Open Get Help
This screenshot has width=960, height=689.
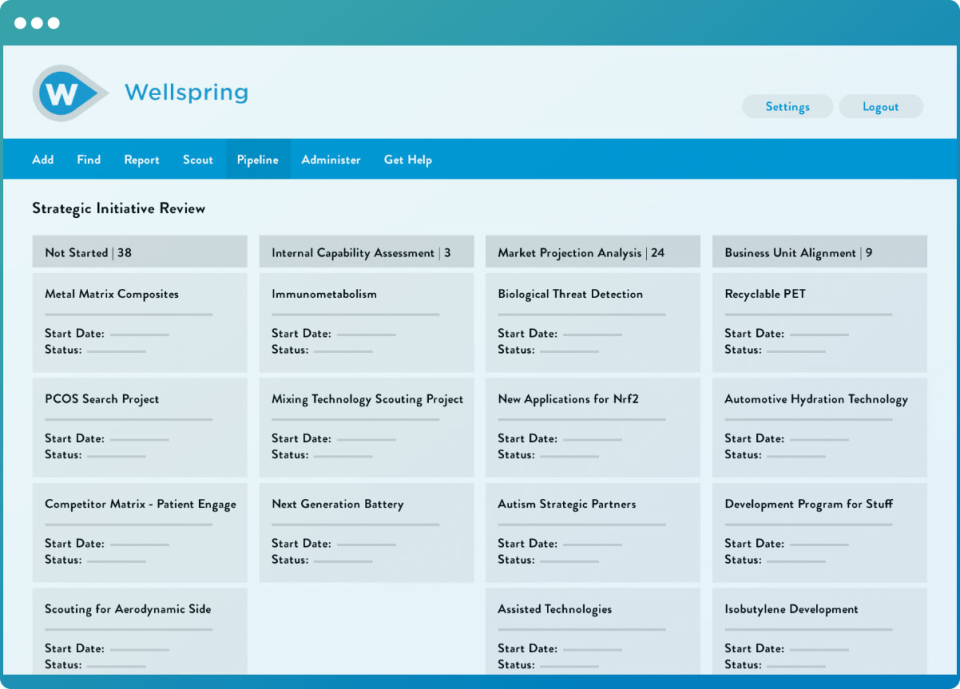pos(407,159)
